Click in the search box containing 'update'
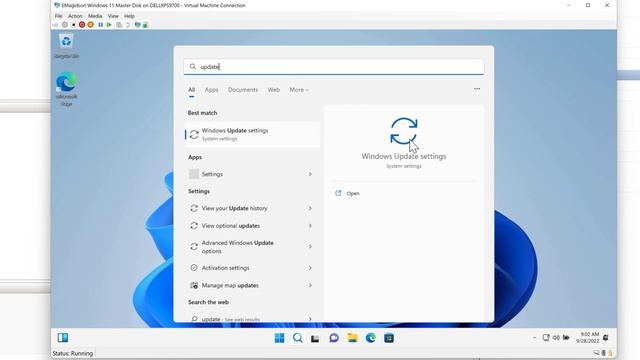This screenshot has height=360, width=640. pyautogui.click(x=334, y=67)
